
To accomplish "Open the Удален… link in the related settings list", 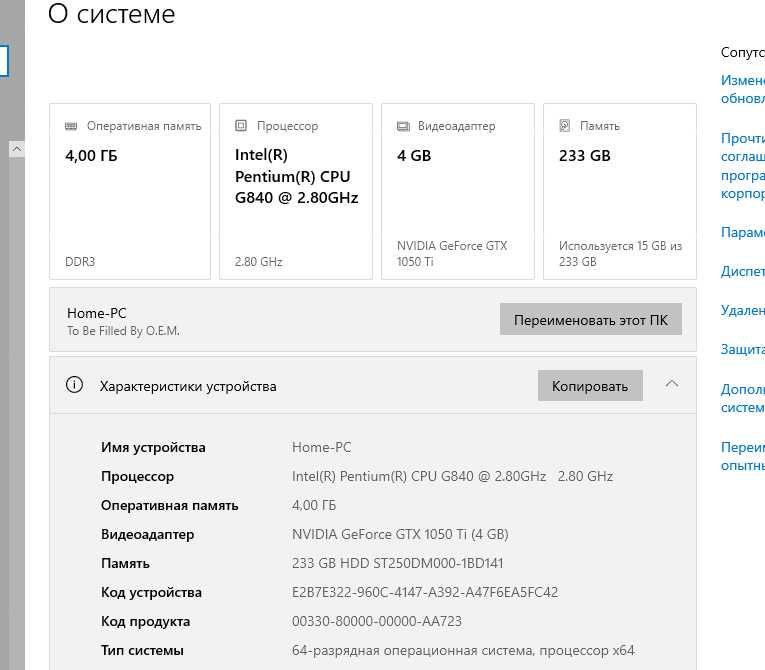I will (x=743, y=310).
